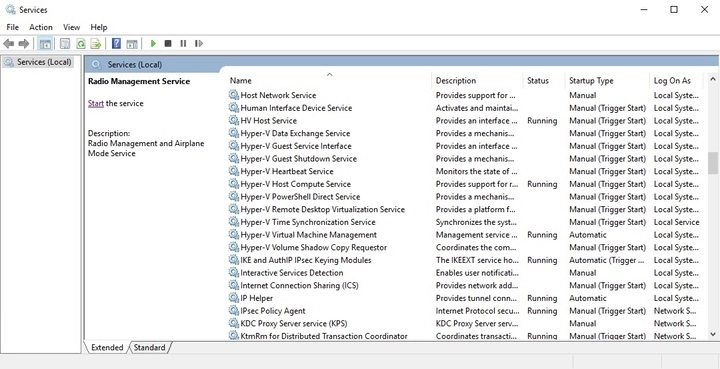Click gear icon of Interactive Services Detection
Image resolution: width=720 pixels, height=369 pixels.
tap(234, 273)
